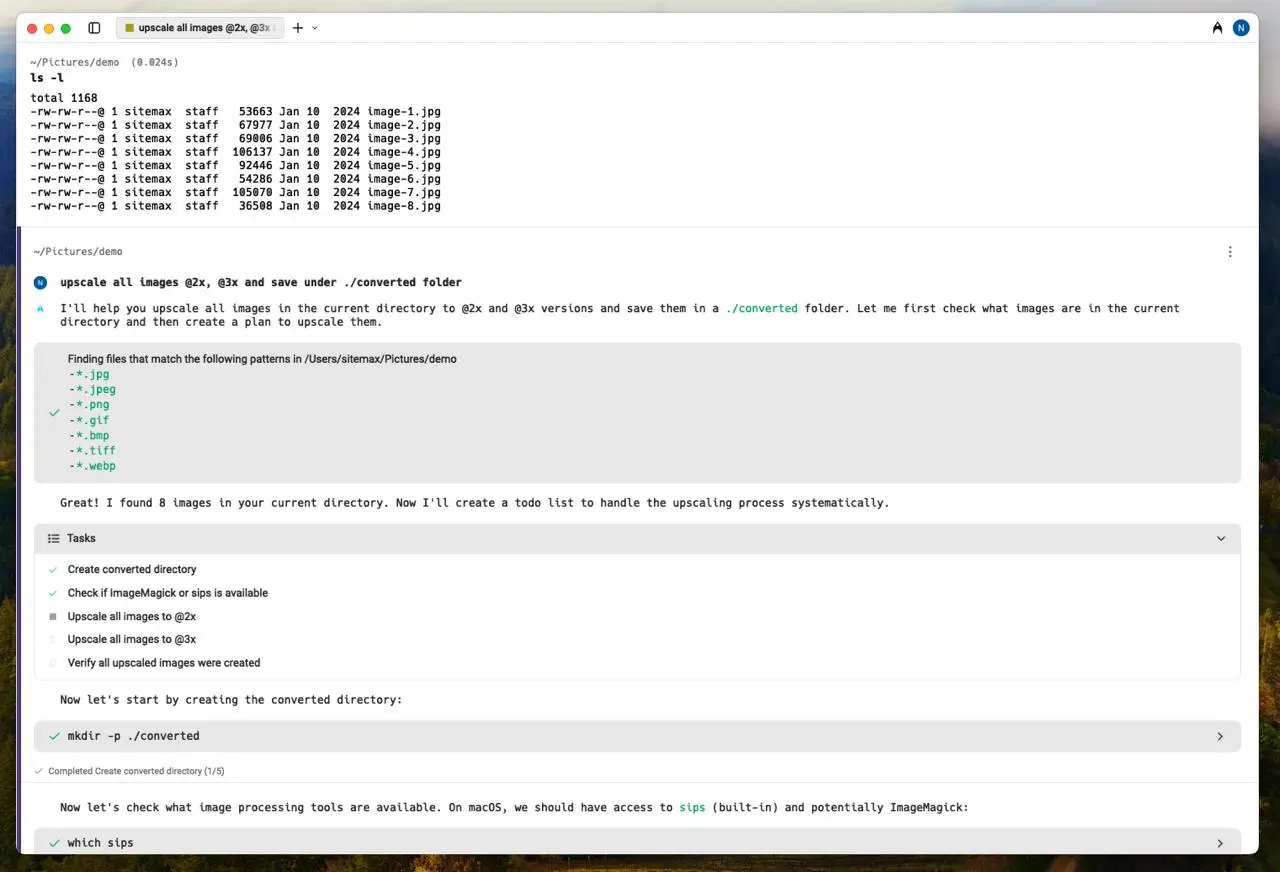Expand the mkdir -p ./converted command block
1280x872 pixels.
[x=1220, y=736]
